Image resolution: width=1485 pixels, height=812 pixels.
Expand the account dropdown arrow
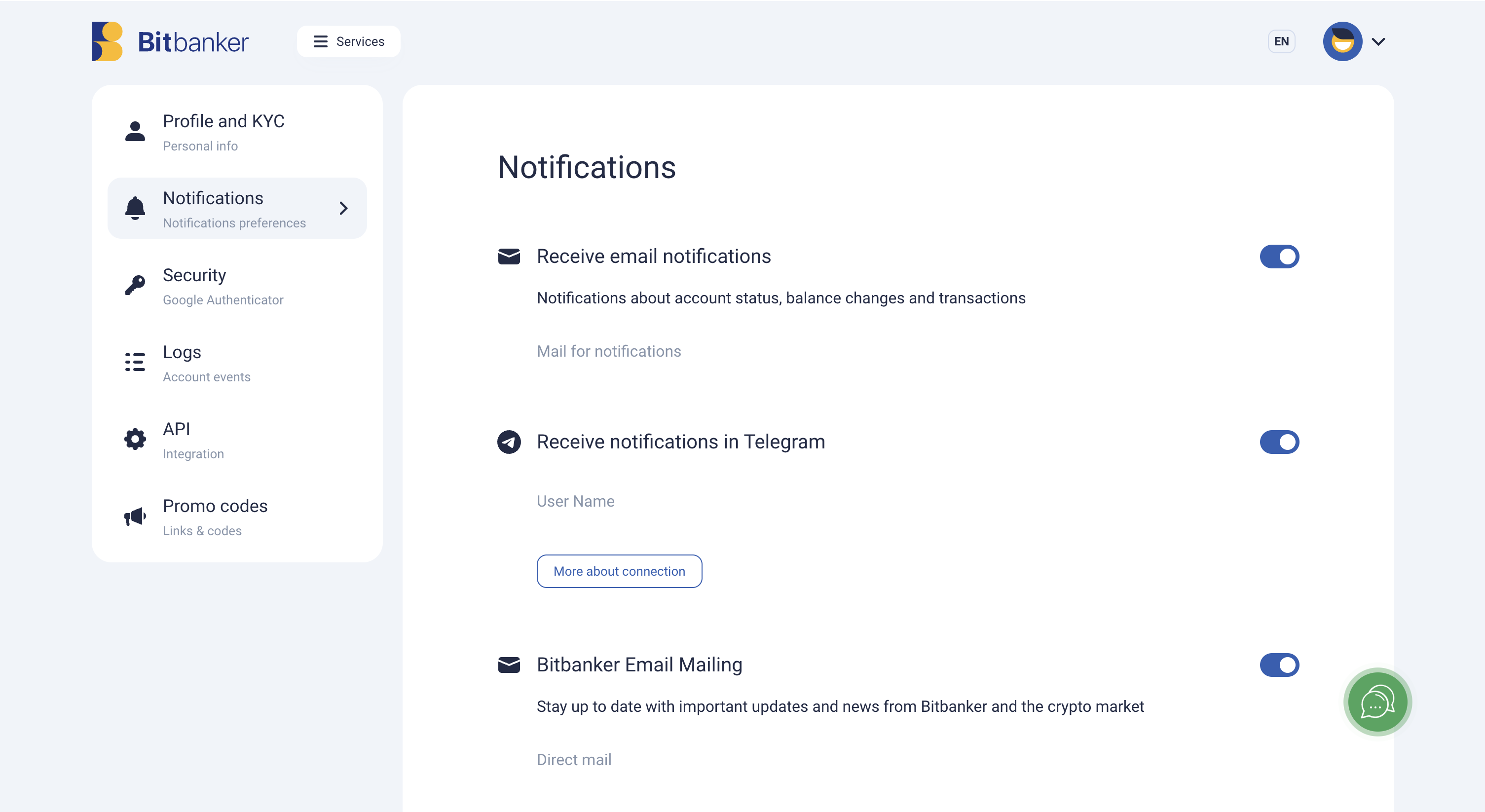[x=1378, y=41]
